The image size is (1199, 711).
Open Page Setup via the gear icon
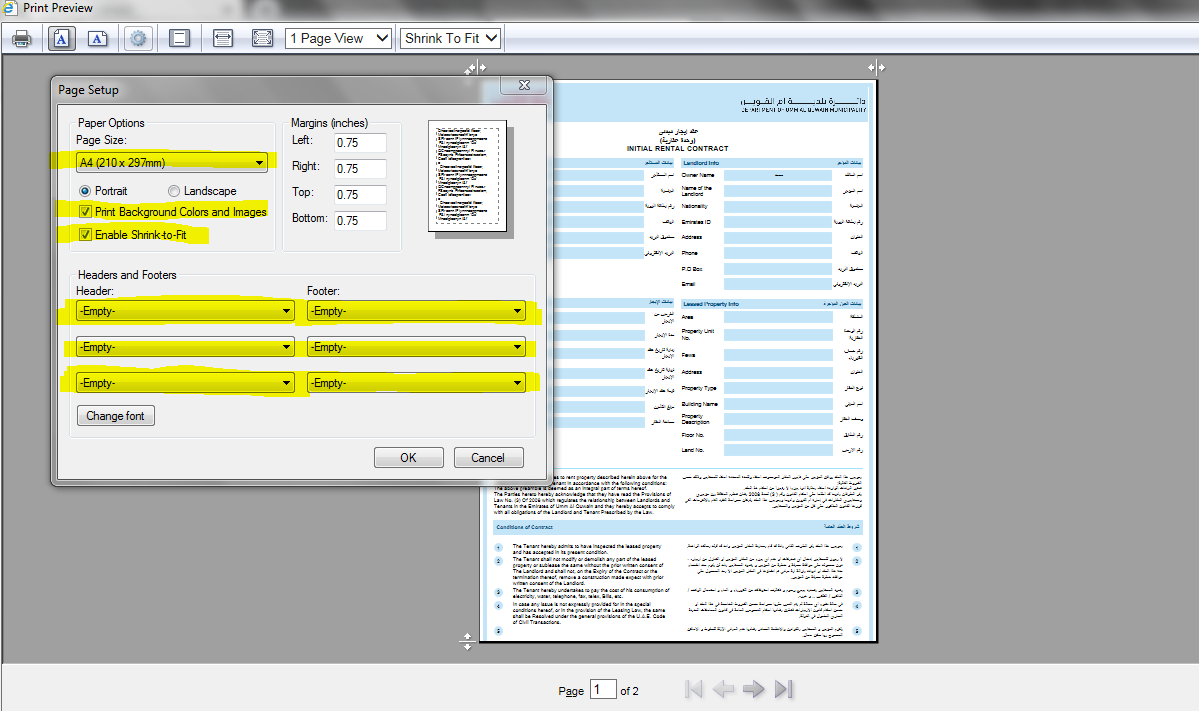138,38
